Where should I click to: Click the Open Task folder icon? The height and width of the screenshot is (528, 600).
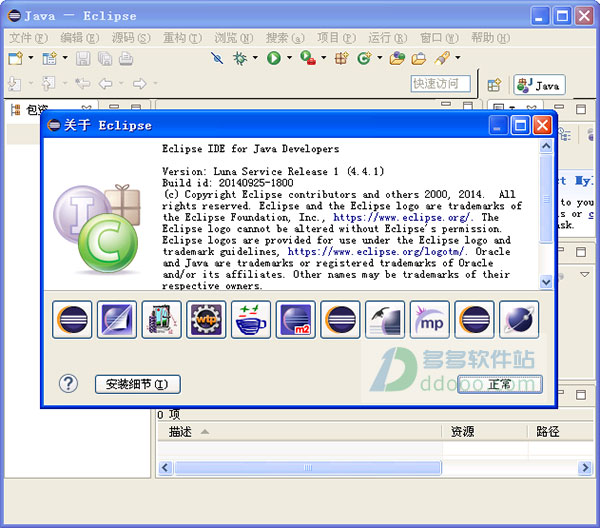[419, 59]
